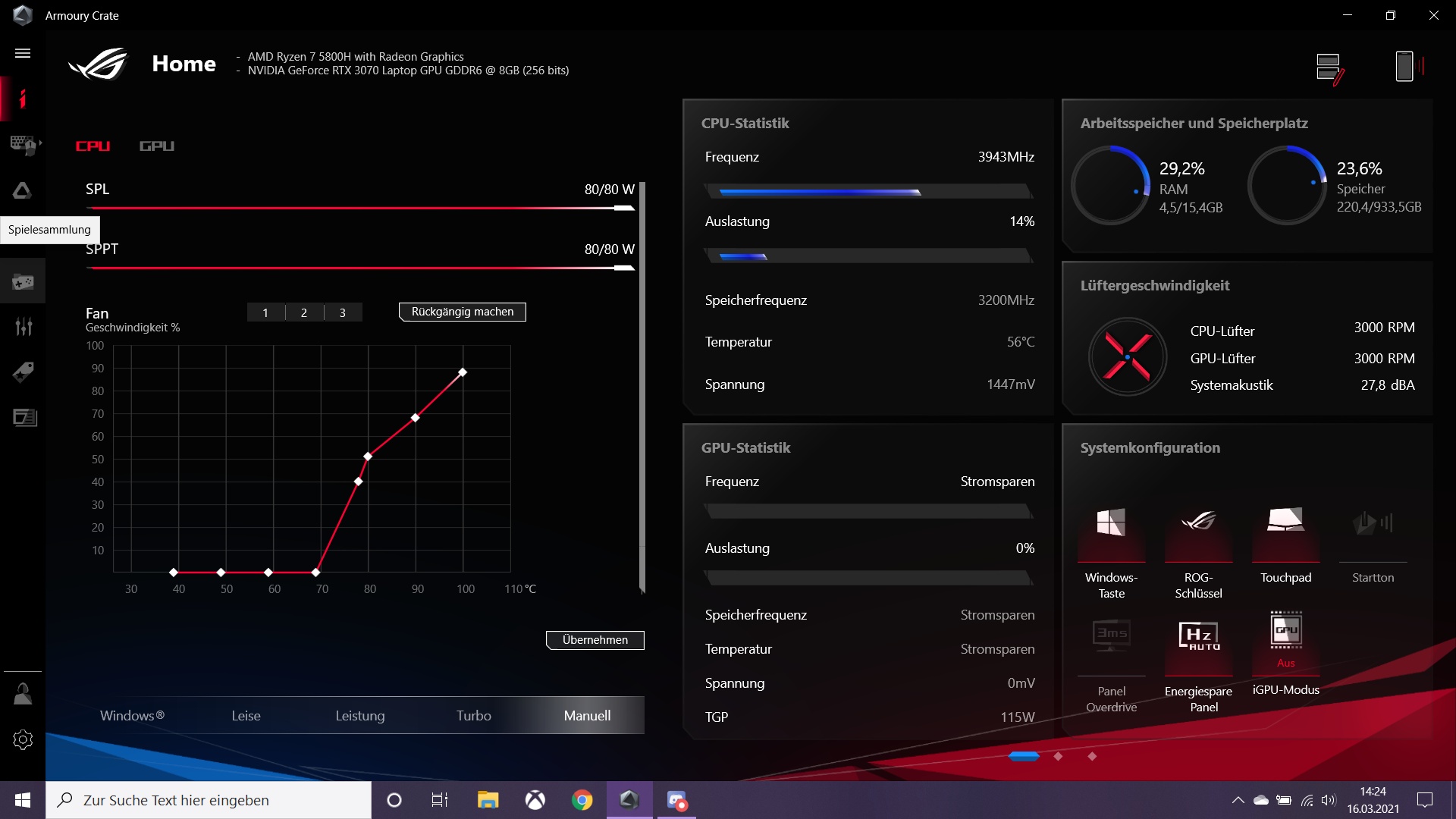Screen dimensions: 1456x819
Task: Open the News panel sidebar icon
Action: 24,418
